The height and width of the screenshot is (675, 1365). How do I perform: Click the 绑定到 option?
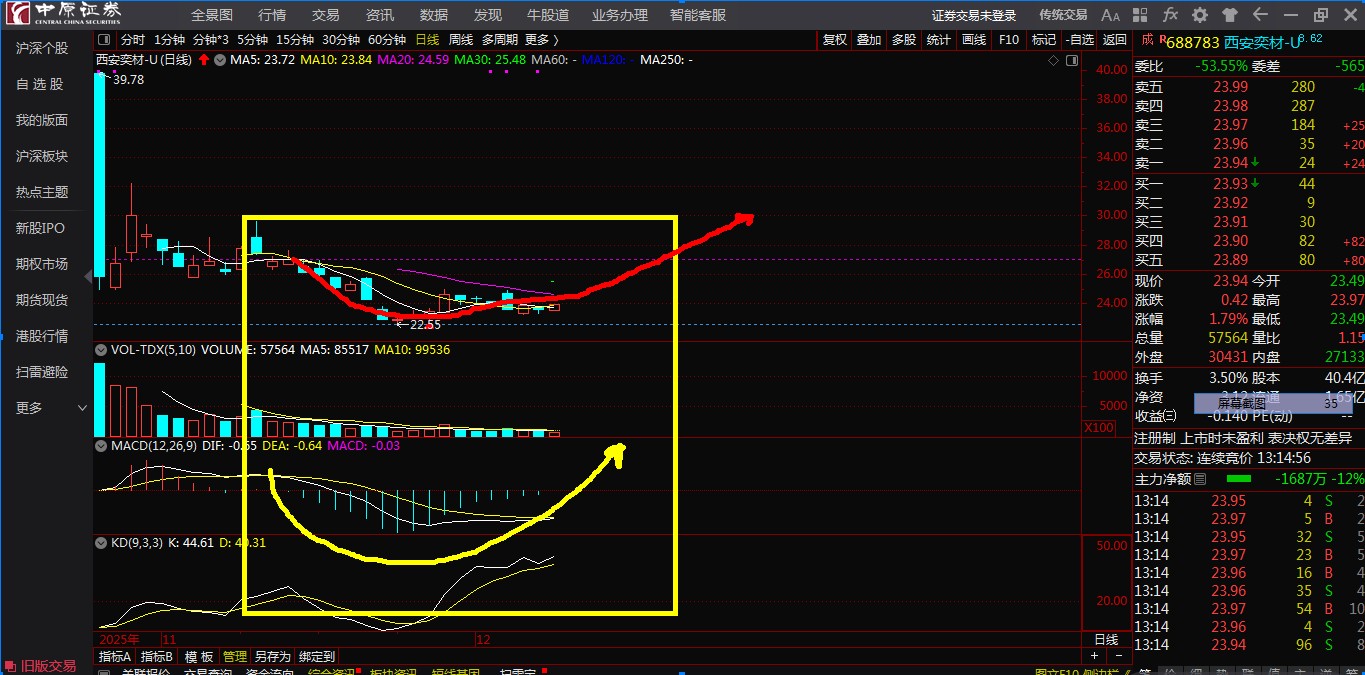(317, 657)
